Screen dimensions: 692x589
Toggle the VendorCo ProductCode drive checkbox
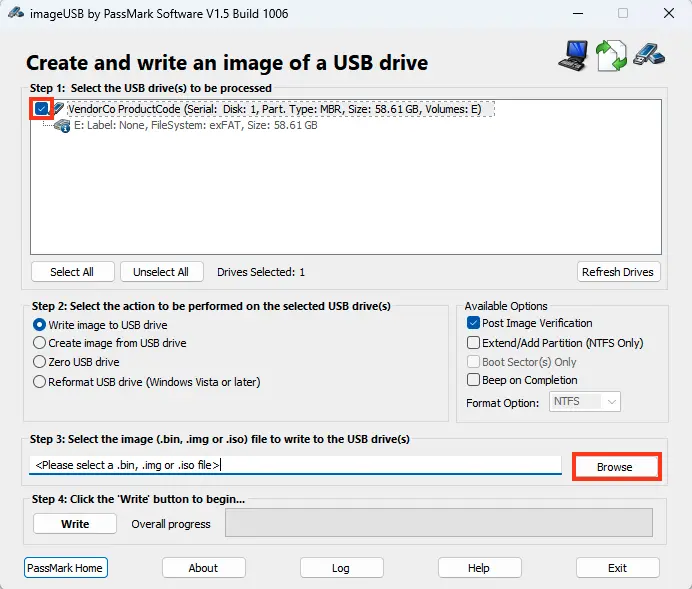click(41, 109)
